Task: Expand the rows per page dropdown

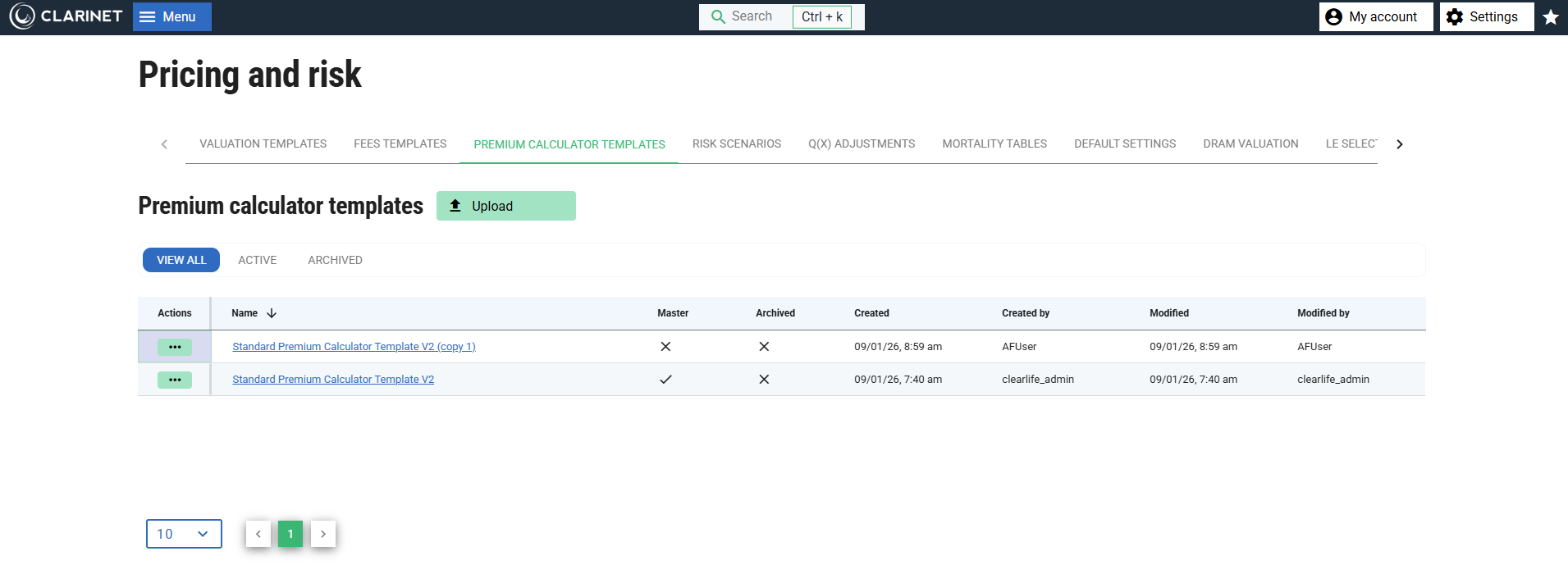Action: (184, 534)
